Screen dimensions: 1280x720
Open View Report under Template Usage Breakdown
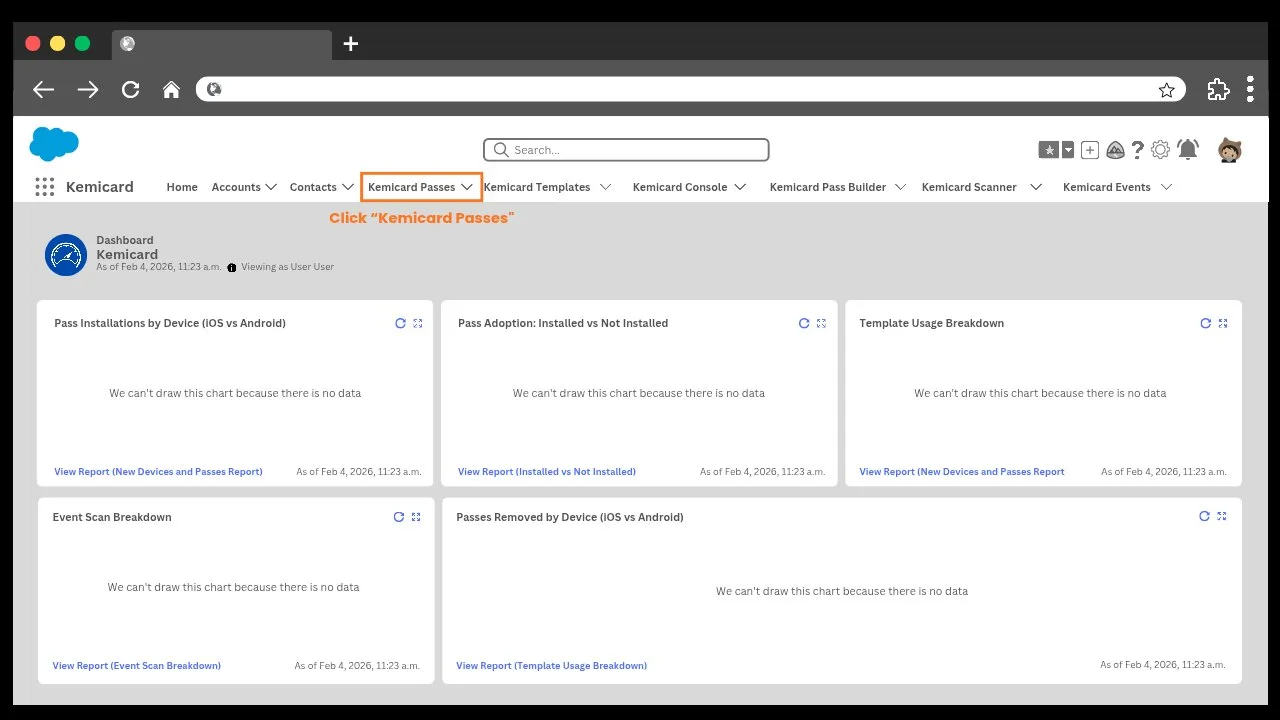962,472
